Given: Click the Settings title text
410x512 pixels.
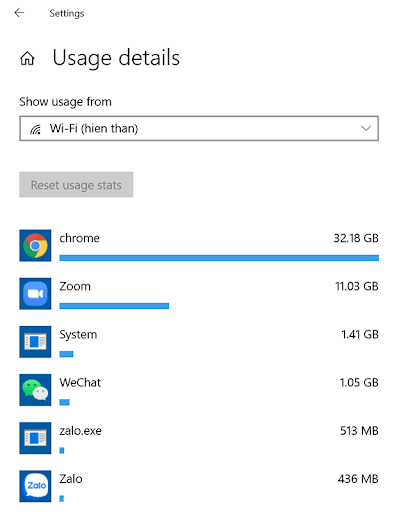Looking at the screenshot, I should point(67,14).
